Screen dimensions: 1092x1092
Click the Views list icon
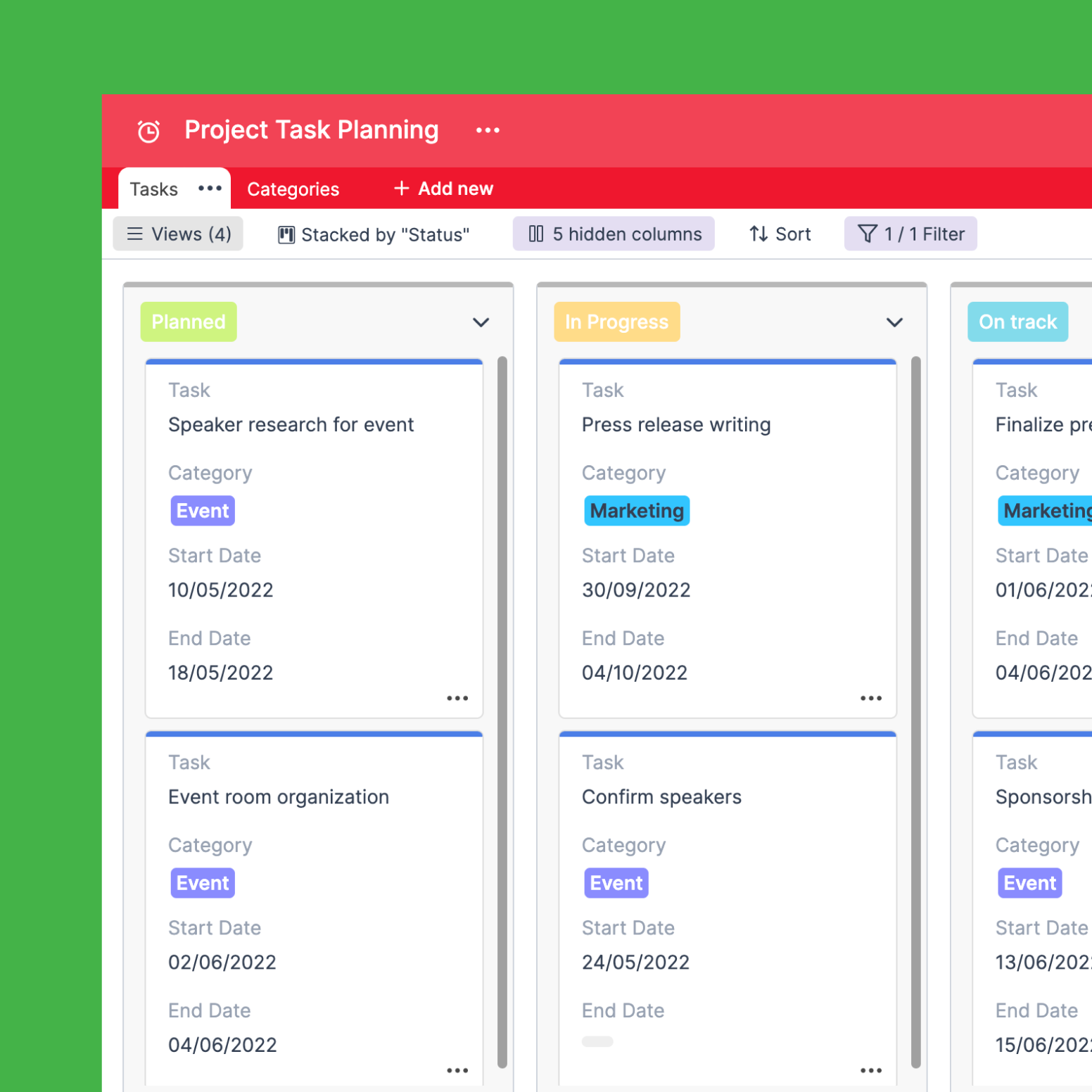coord(134,234)
